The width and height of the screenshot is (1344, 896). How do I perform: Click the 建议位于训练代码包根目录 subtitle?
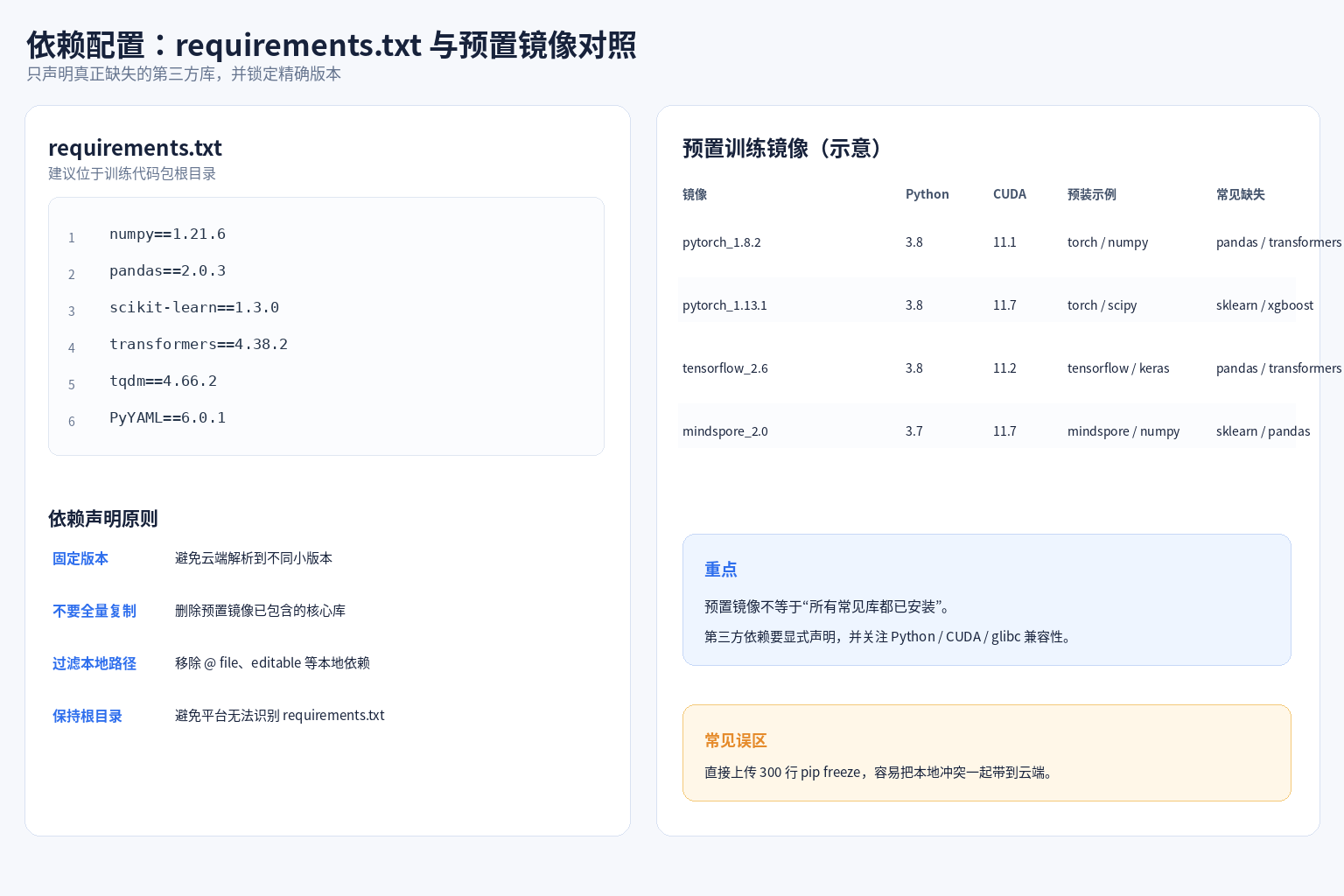pyautogui.click(x=132, y=173)
